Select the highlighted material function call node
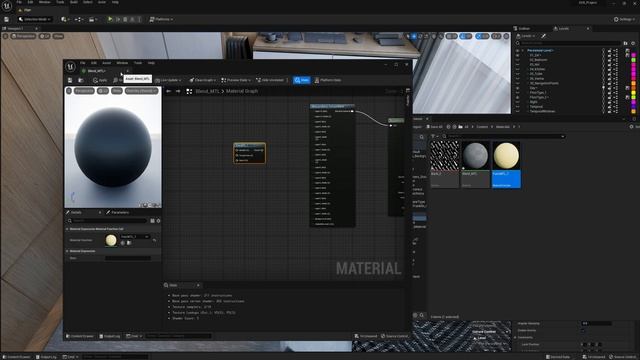 pyautogui.click(x=249, y=153)
